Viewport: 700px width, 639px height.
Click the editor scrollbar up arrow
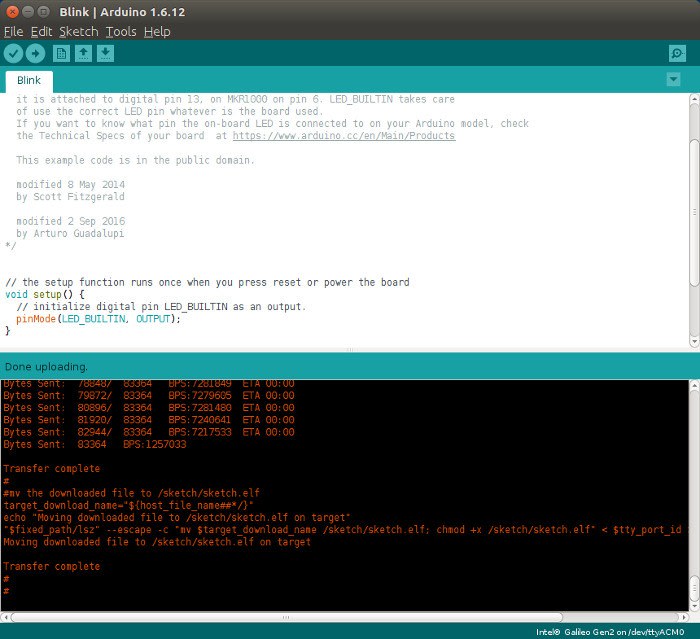point(694,98)
